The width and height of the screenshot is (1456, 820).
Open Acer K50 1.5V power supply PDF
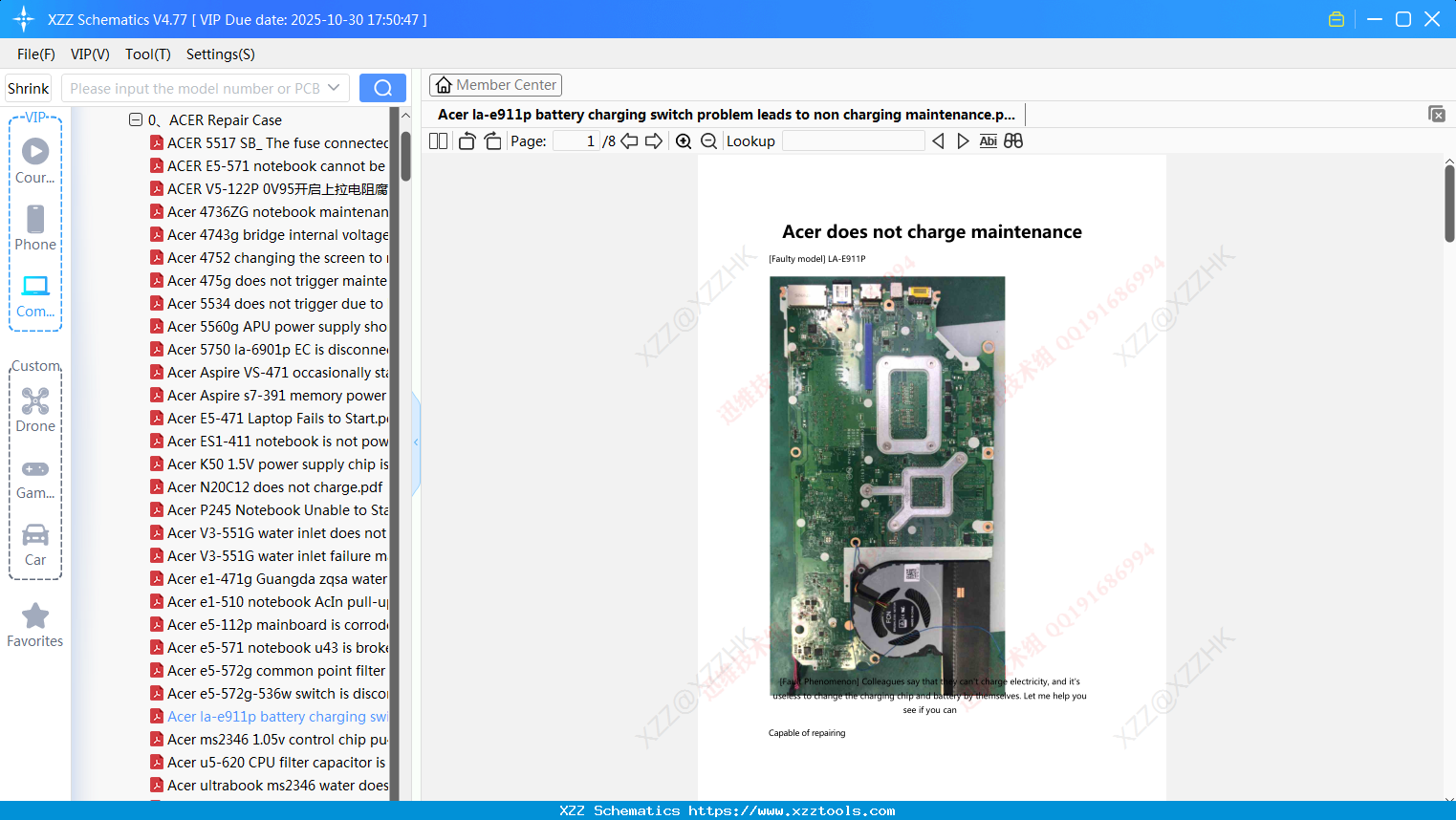click(x=269, y=464)
